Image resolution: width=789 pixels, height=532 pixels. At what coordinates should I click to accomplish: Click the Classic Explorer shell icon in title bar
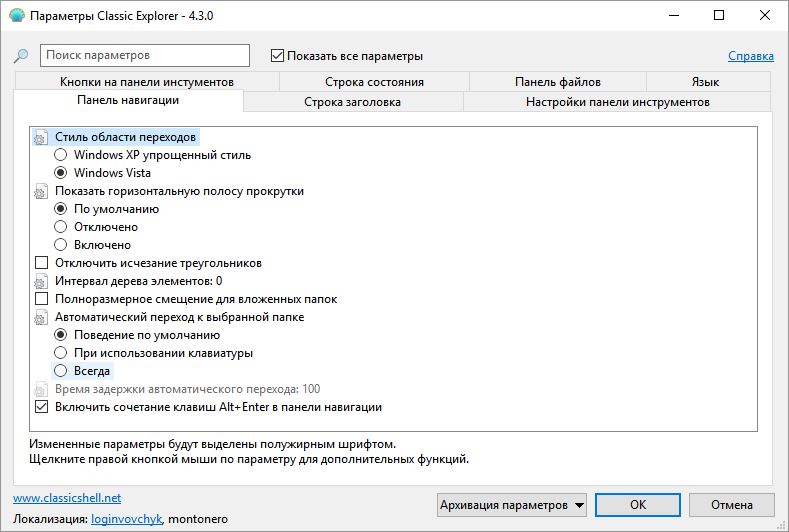(16, 16)
